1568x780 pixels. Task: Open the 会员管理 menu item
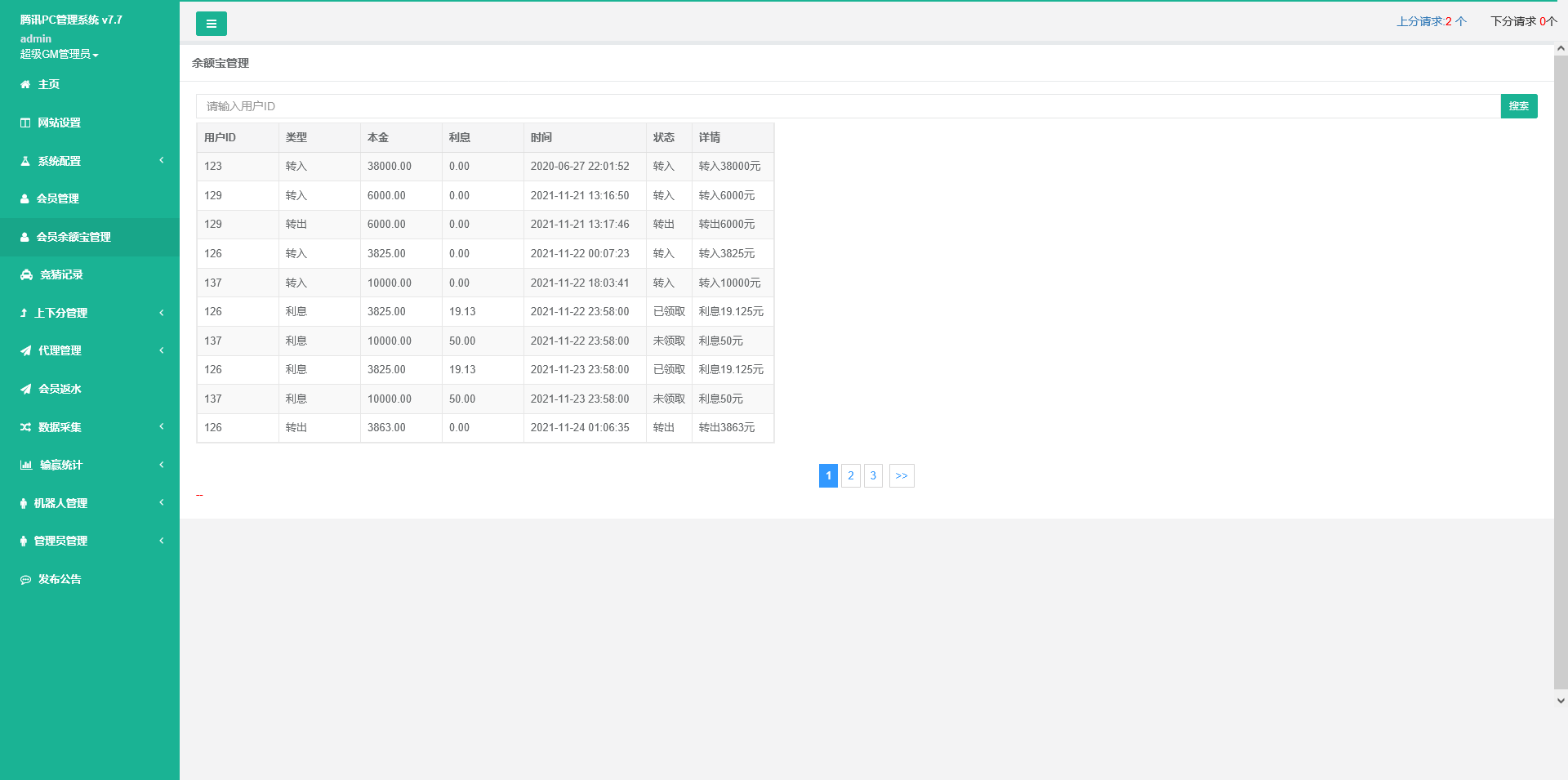tap(90, 198)
